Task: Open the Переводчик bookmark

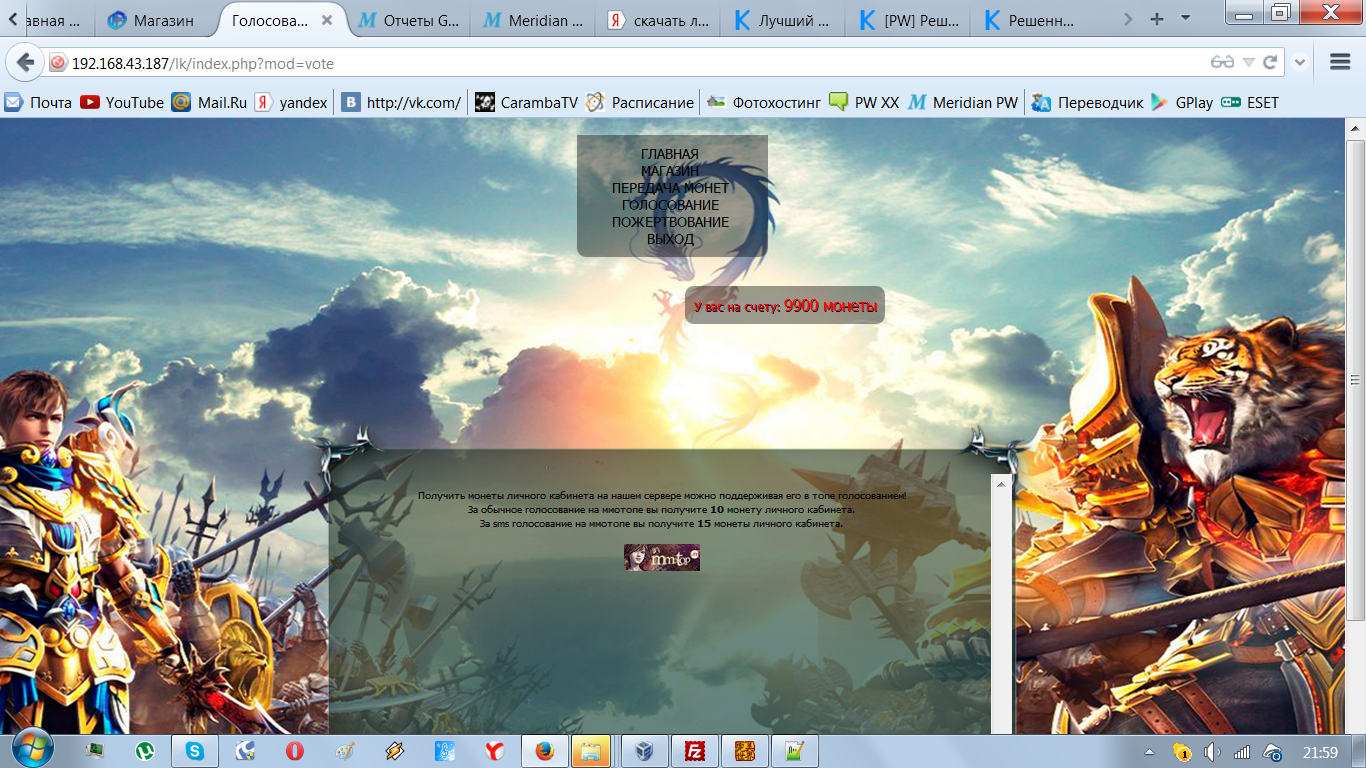Action: click(x=1088, y=102)
